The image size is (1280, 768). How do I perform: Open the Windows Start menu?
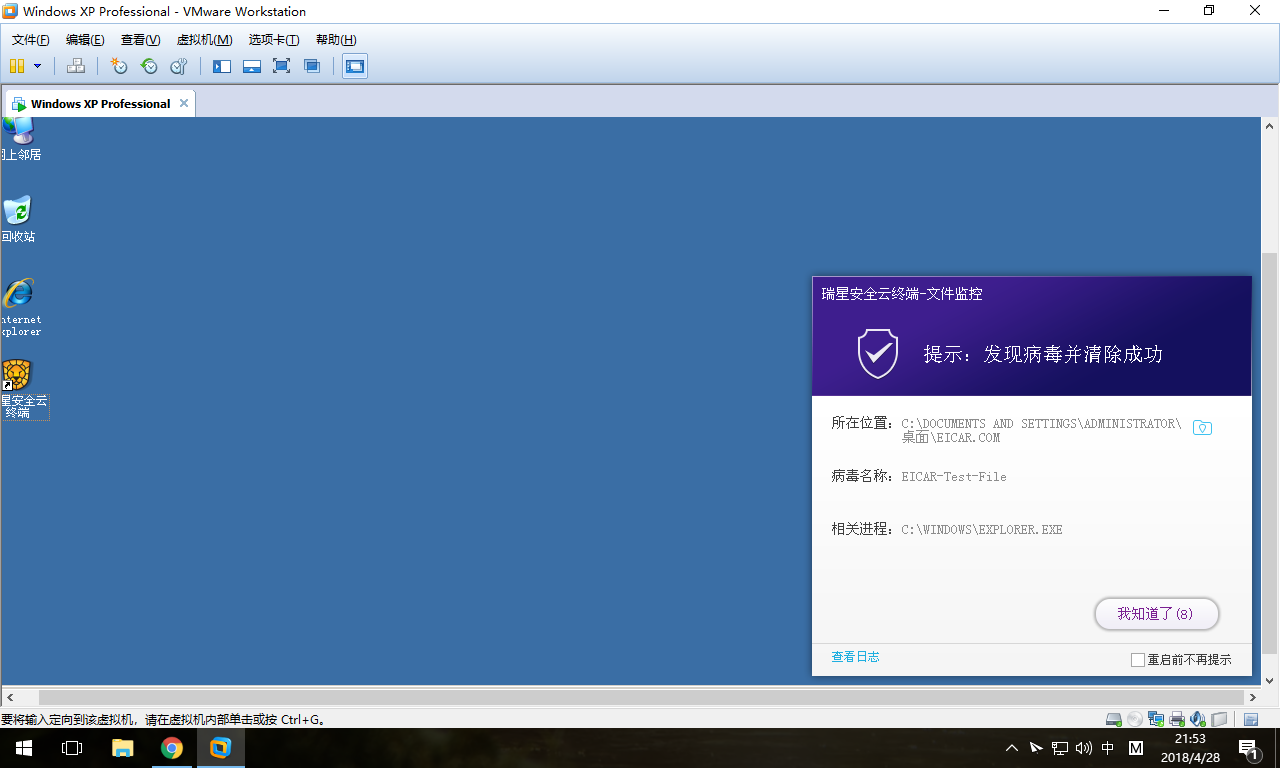tap(24, 748)
